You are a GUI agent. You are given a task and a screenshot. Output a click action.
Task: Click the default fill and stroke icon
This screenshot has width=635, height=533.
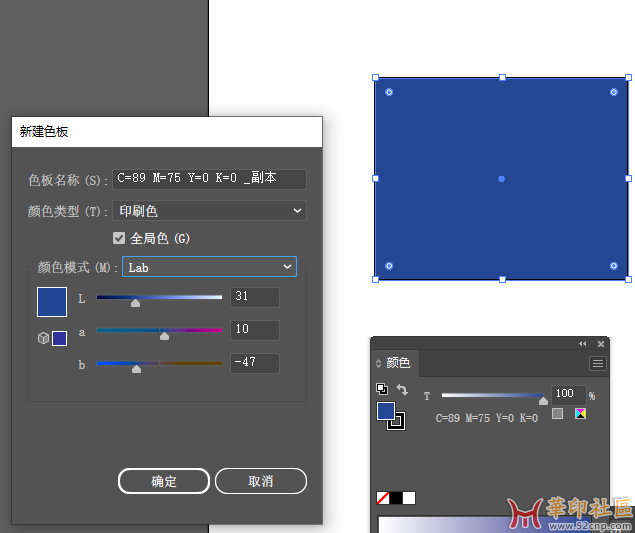click(382, 389)
